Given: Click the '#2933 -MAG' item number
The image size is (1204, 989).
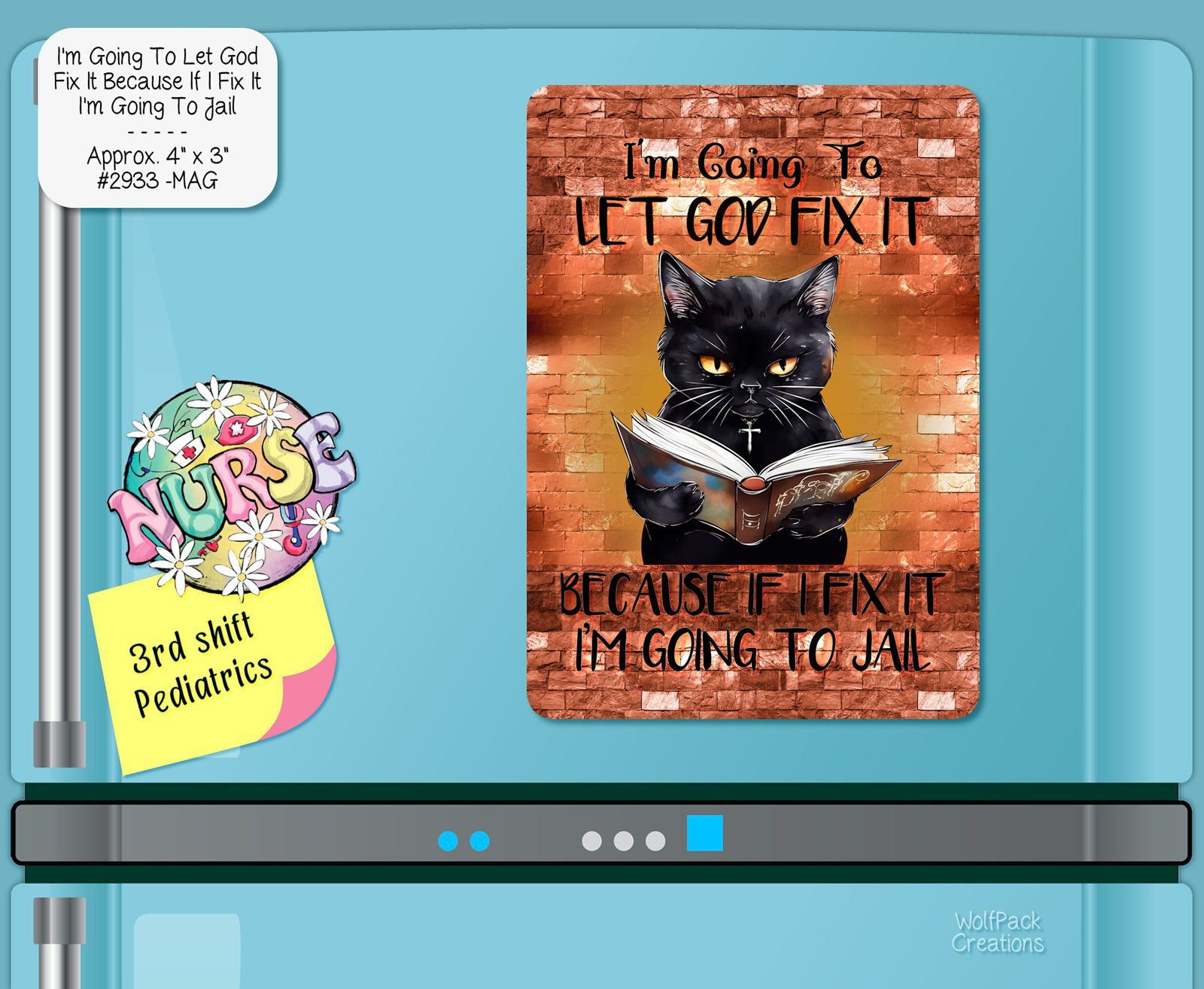Looking at the screenshot, I should pyautogui.click(x=157, y=181).
